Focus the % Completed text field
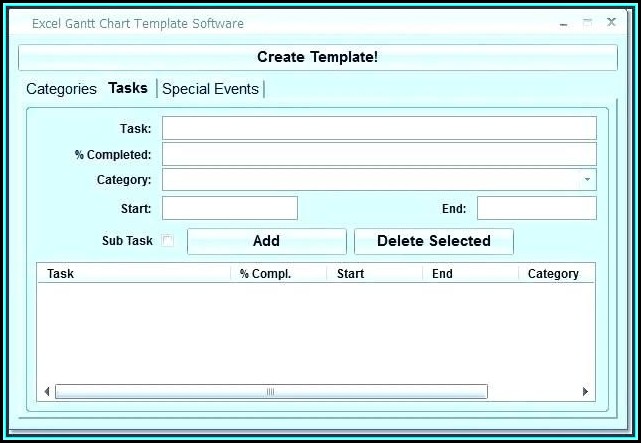Viewport: 641px width, 443px height. [x=379, y=154]
